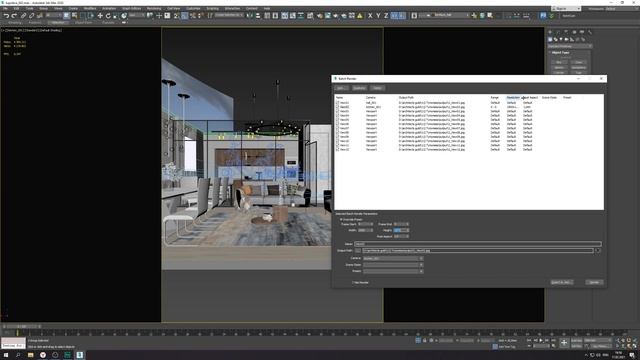This screenshot has height=360, width=640.
Task: Toggle the checkbox for row View03
Action: (x=338, y=111)
